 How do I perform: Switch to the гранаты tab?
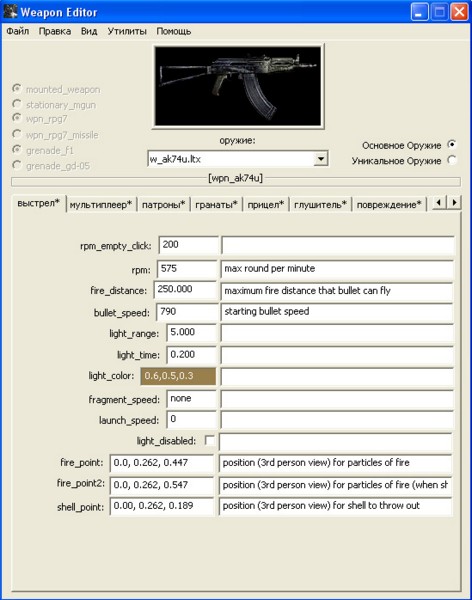pos(216,205)
